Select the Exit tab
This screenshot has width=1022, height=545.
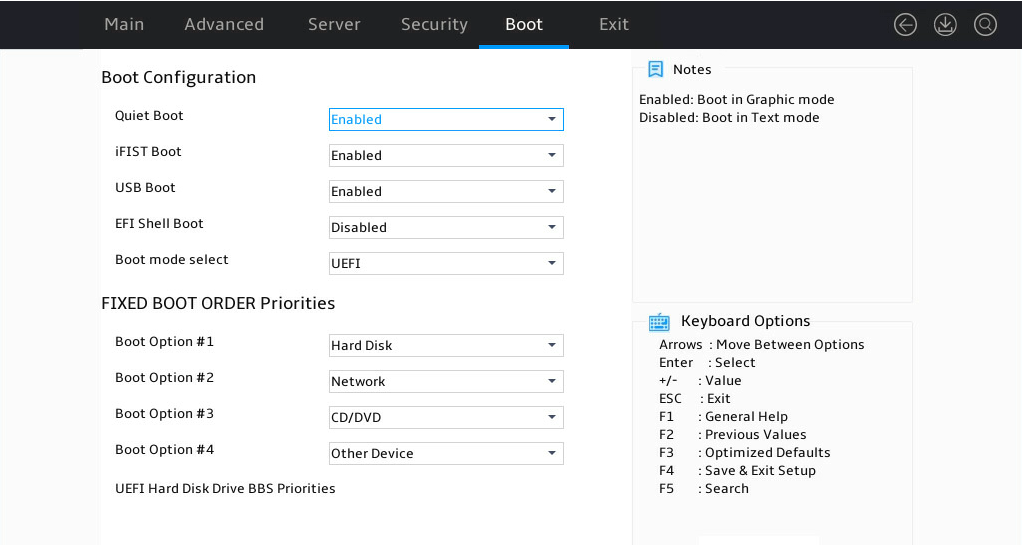[614, 24]
